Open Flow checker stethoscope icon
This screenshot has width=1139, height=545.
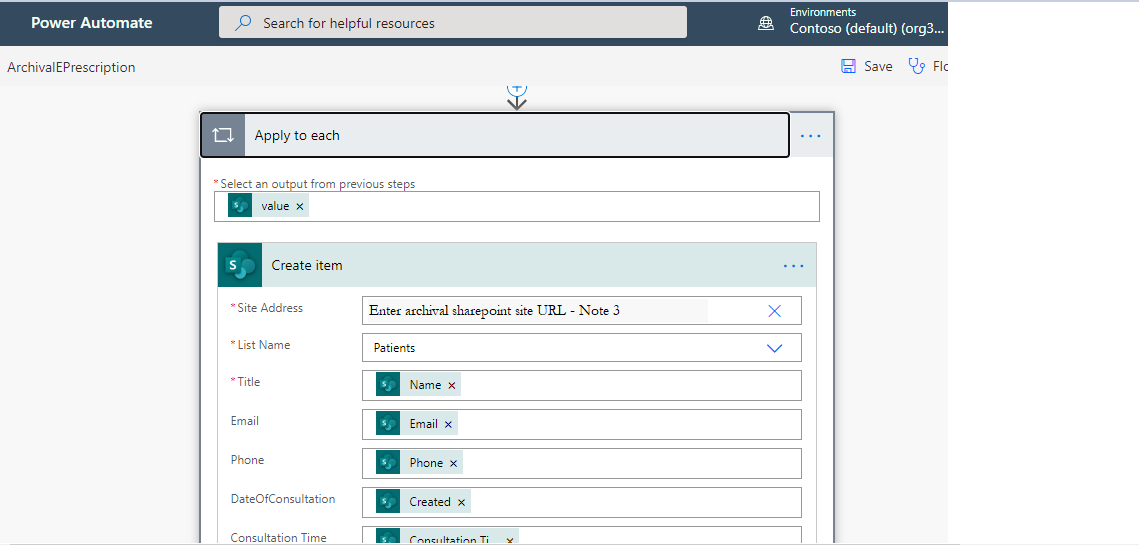[x=917, y=66]
